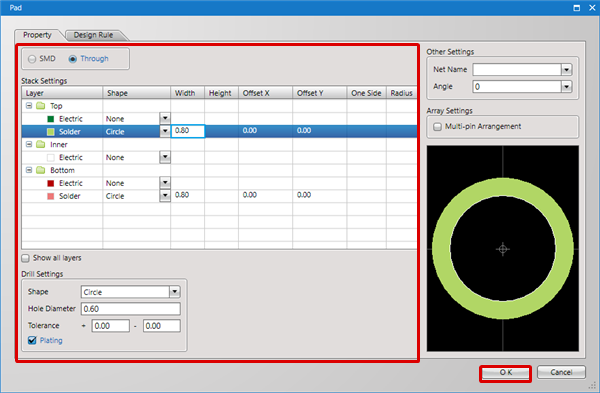The width and height of the screenshot is (600, 393).
Task: Click the Layer column header
Action: [x=62, y=93]
